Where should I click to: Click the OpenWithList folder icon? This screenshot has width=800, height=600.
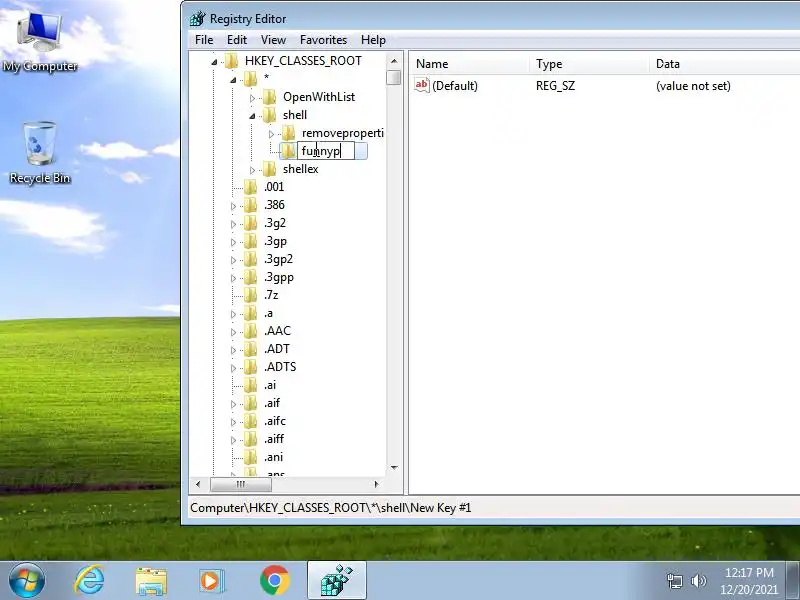coord(269,97)
